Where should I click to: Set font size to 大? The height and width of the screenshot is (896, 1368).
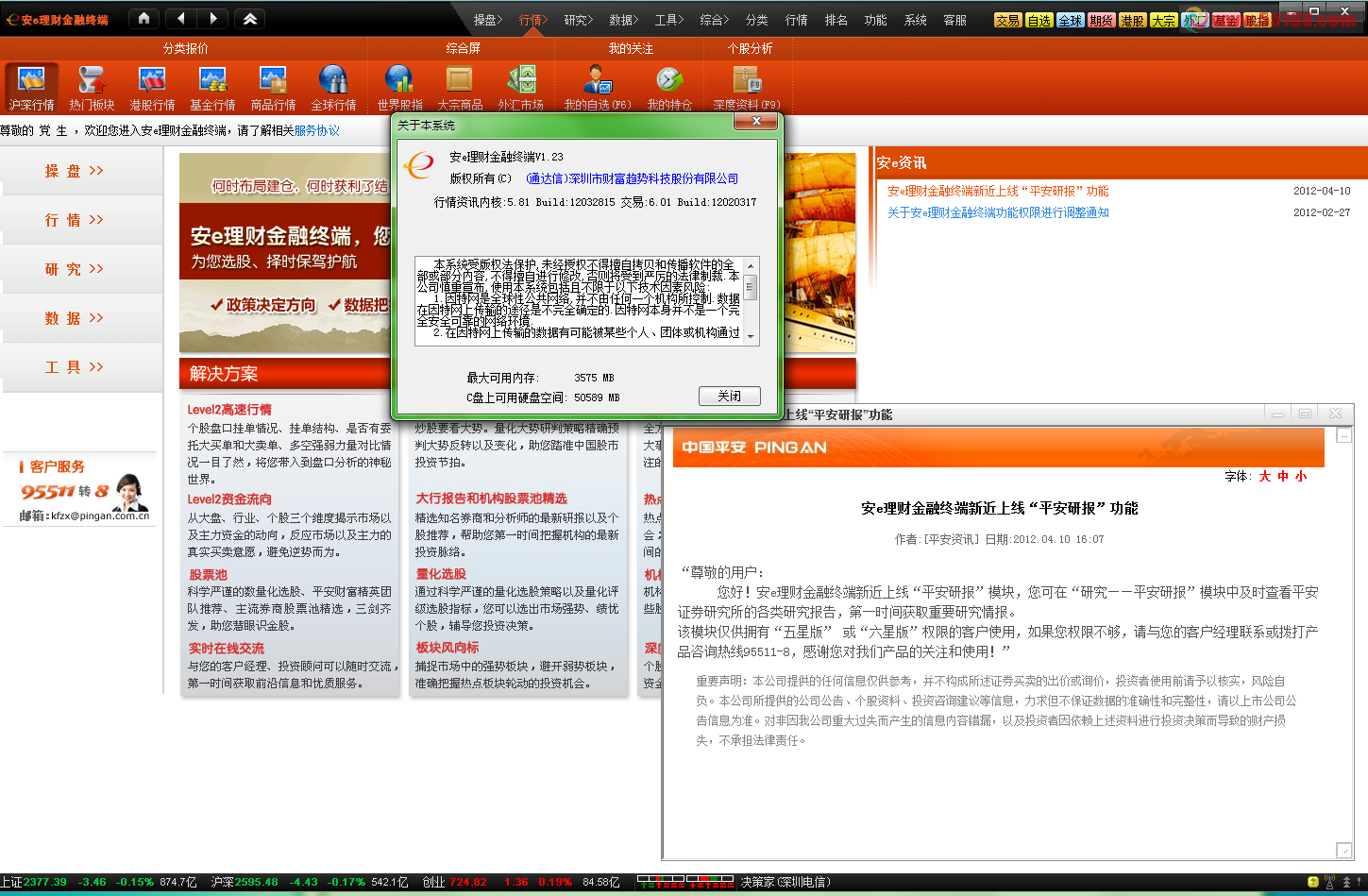1265,476
